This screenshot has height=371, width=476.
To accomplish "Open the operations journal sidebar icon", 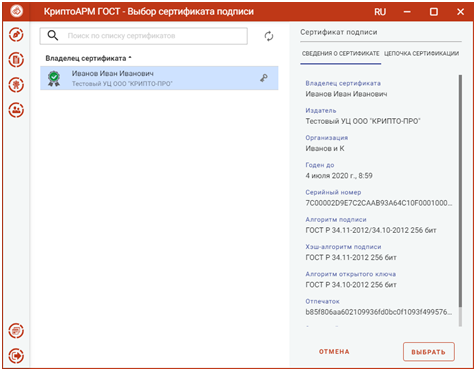I will coord(16,331).
